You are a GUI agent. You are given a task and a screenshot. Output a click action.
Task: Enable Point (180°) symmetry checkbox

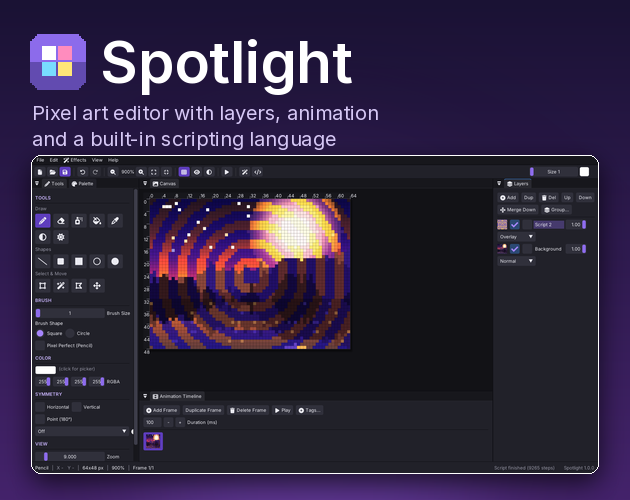click(40, 419)
